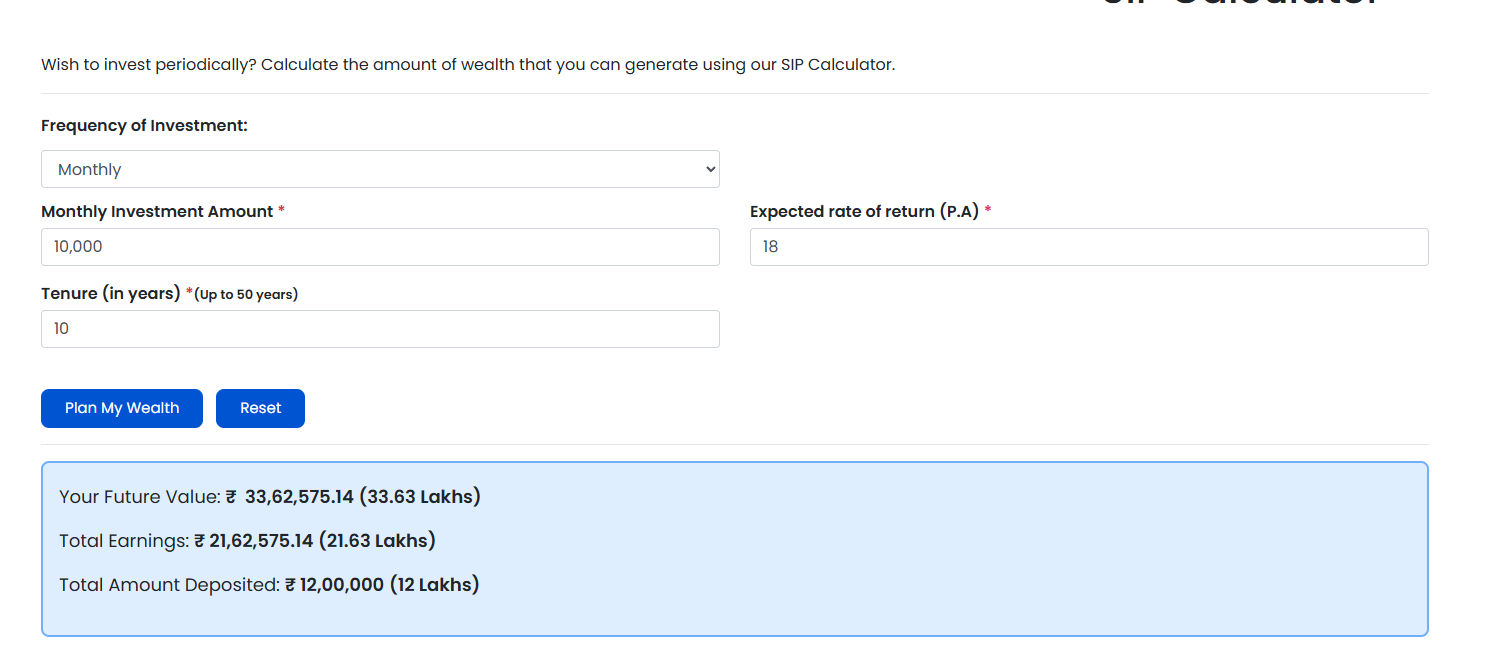Click into the Expected rate of return field
Viewport: 1493px width, 661px height.
tap(1088, 247)
